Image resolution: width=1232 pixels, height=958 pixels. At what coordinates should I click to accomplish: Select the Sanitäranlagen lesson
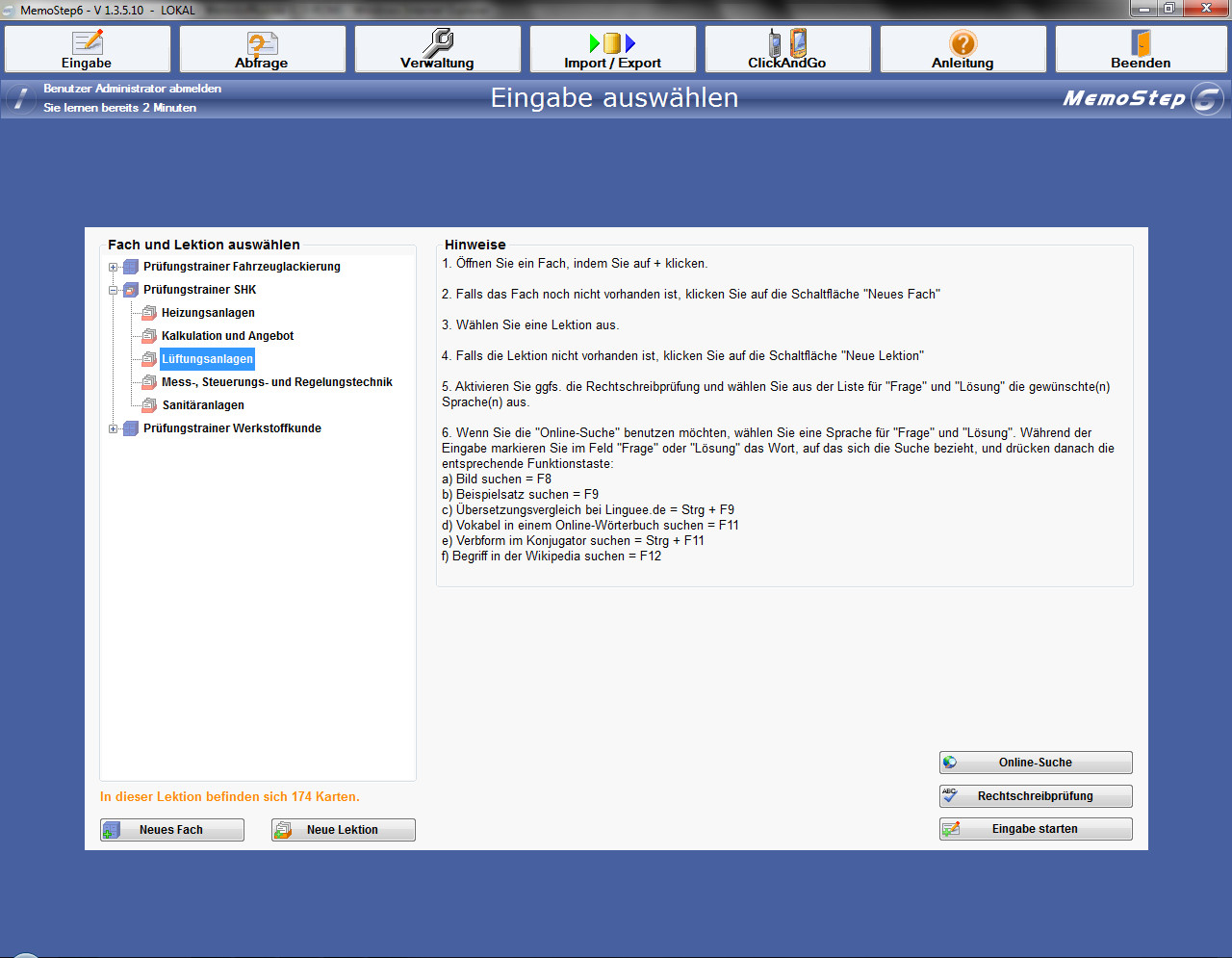pyautogui.click(x=203, y=405)
